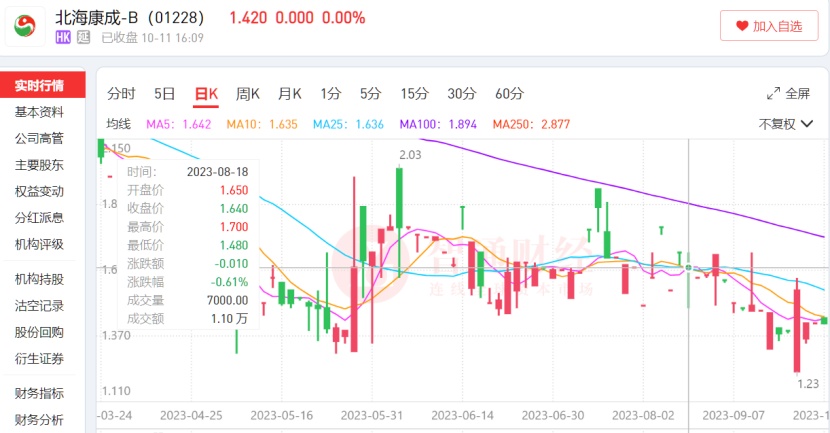Click the heart icon in 加入自选
830x433 pixels.
(742, 26)
